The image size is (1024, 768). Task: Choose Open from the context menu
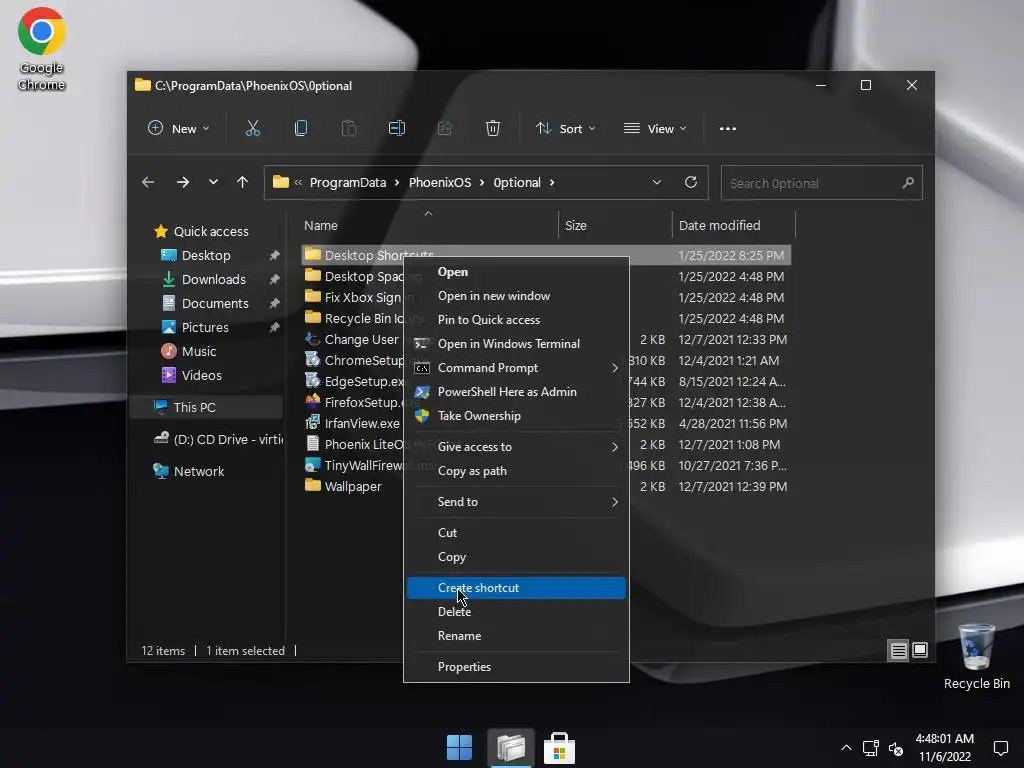[516, 272]
